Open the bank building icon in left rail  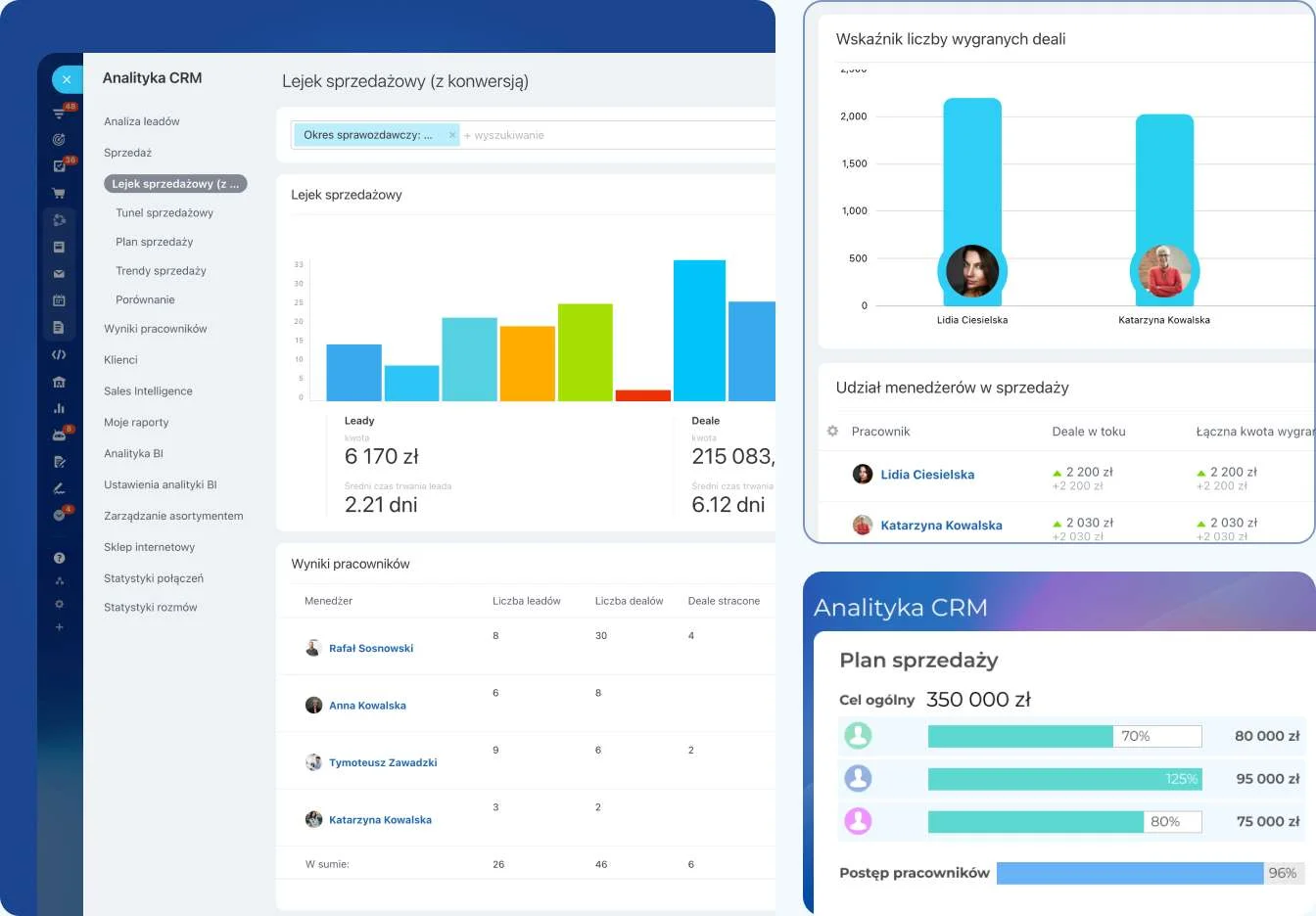pyautogui.click(x=59, y=382)
